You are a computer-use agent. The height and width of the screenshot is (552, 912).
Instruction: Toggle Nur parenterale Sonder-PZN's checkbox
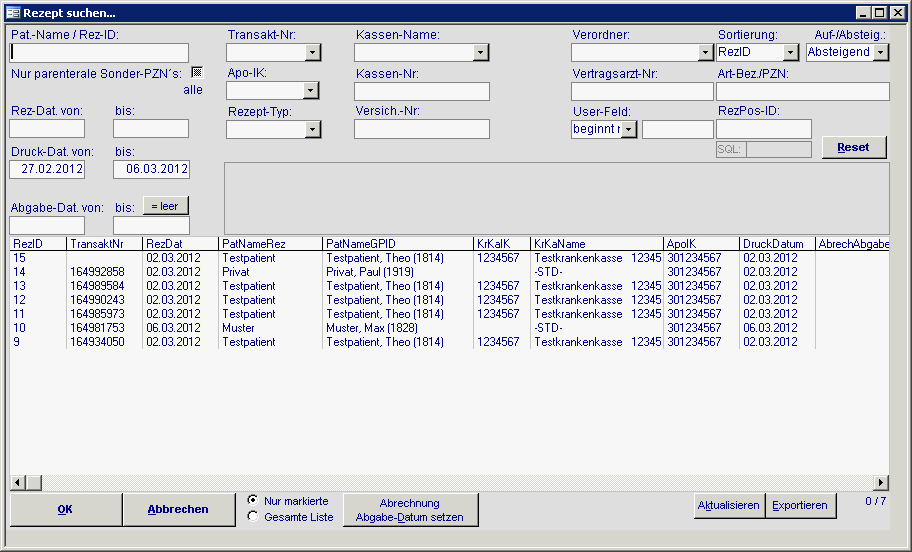(x=197, y=72)
